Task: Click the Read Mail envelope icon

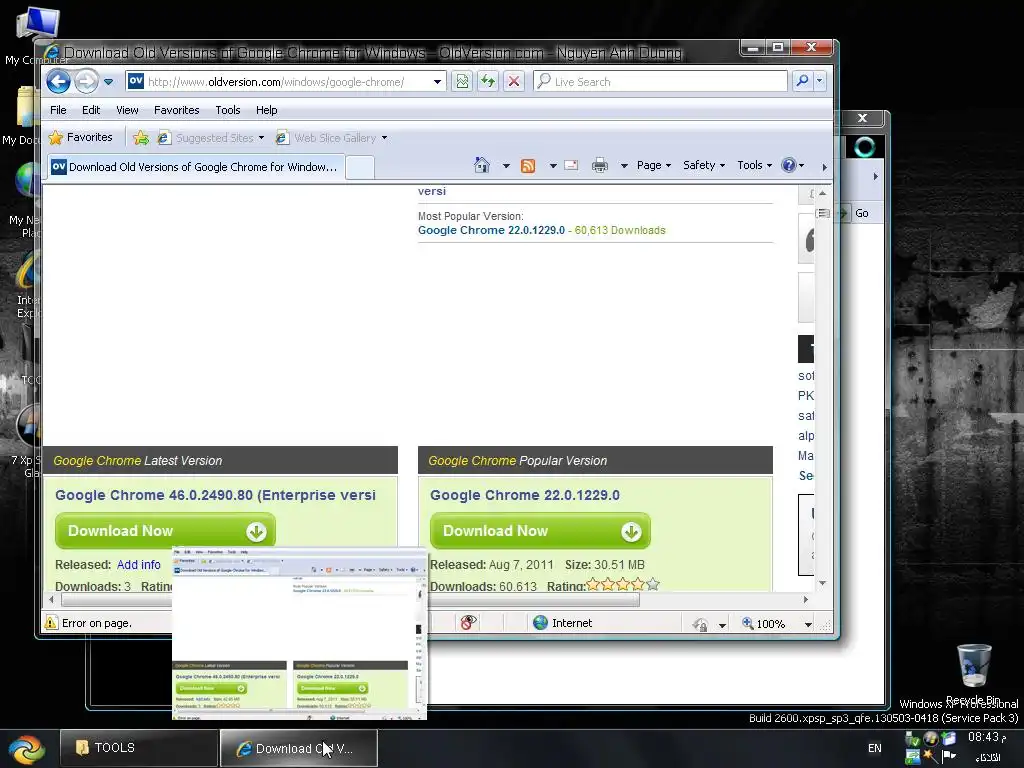Action: click(x=571, y=165)
